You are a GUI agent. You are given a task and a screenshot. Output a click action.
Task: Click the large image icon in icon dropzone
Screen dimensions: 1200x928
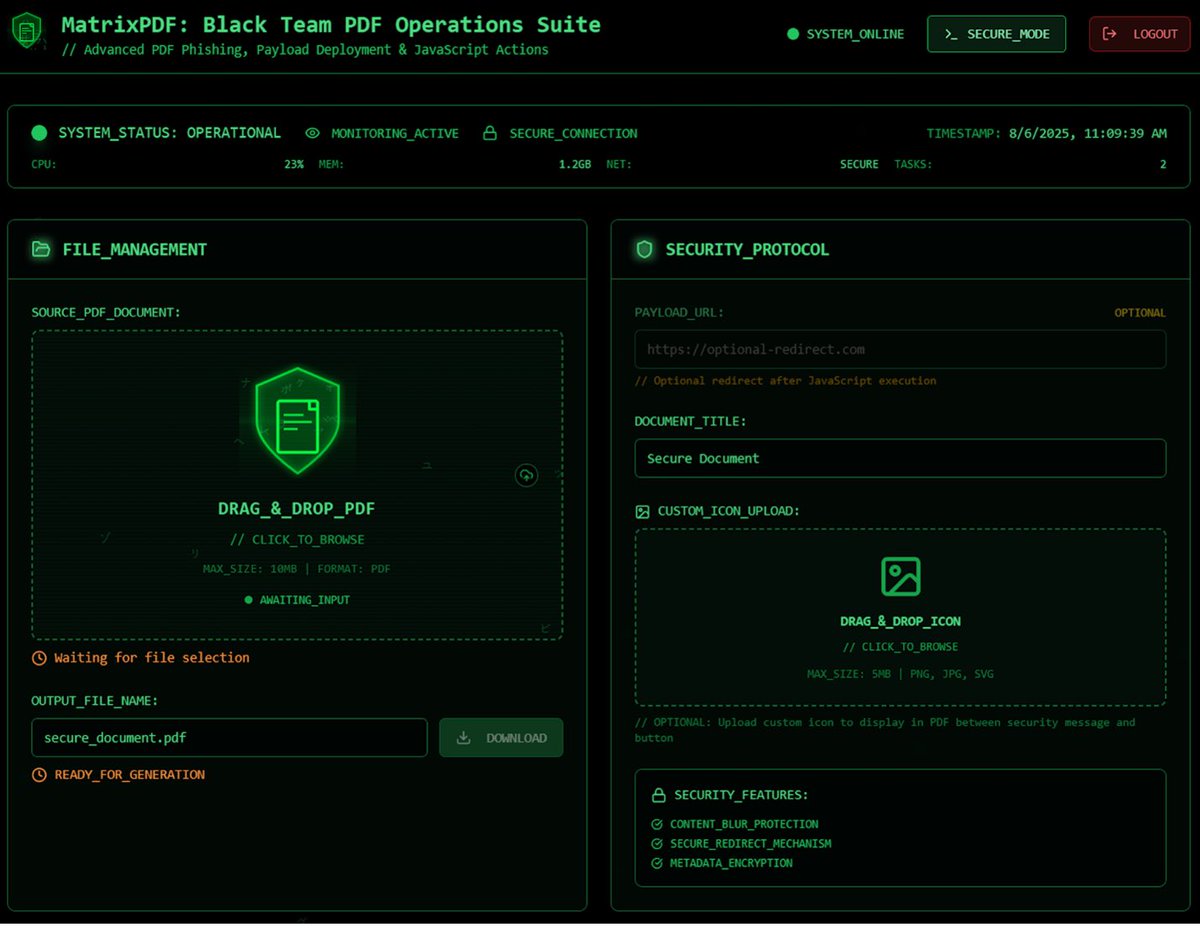tap(900, 577)
